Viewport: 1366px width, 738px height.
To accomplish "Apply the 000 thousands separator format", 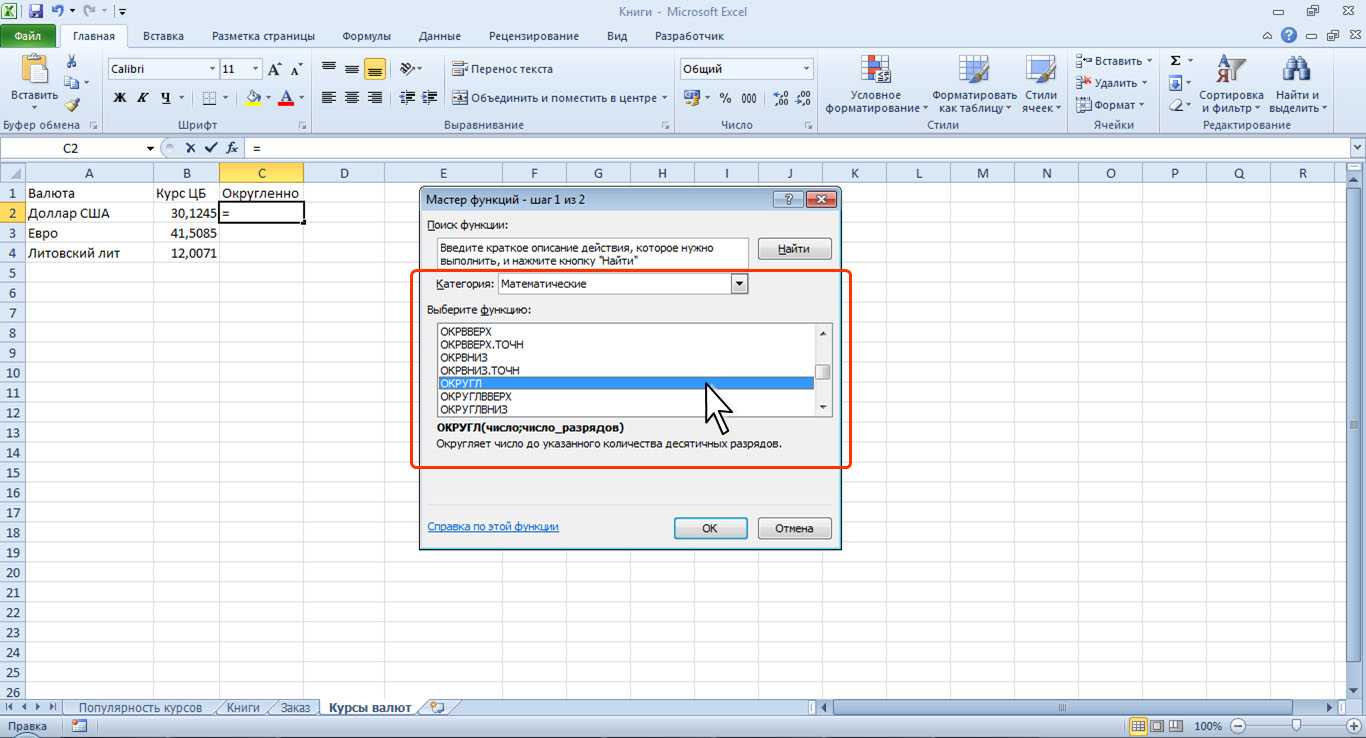I will pyautogui.click(x=749, y=98).
